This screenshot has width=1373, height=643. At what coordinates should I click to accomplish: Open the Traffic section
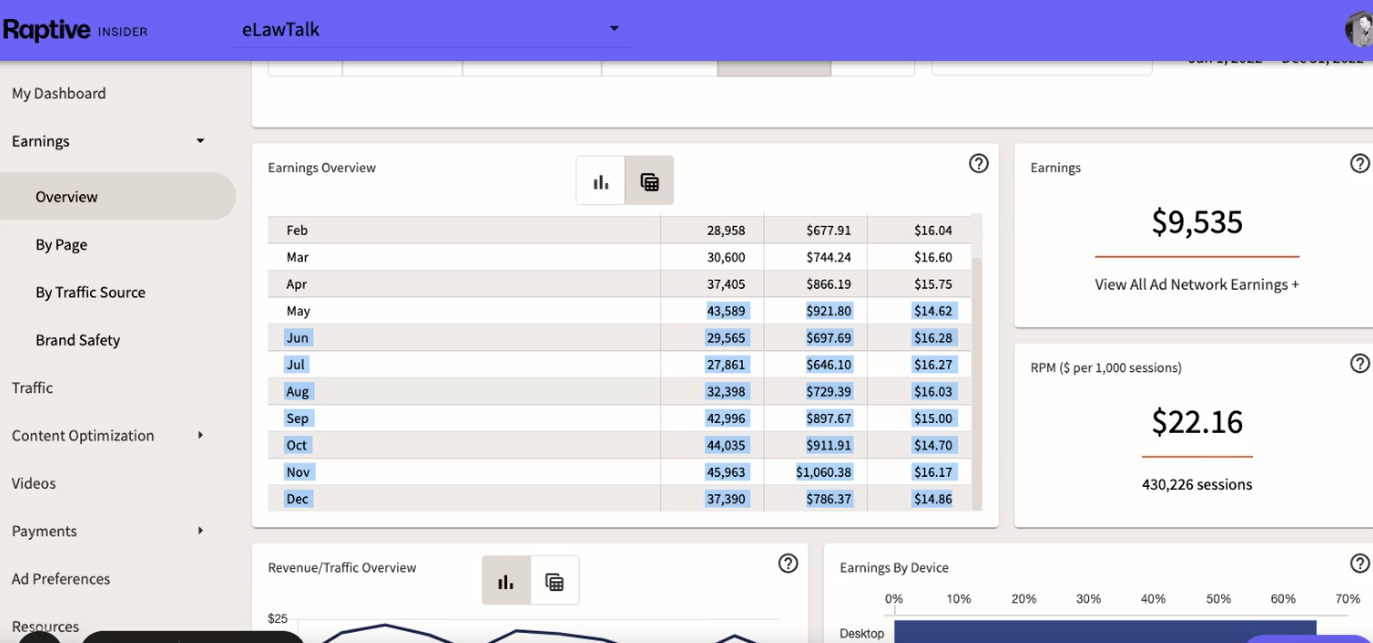click(32, 388)
